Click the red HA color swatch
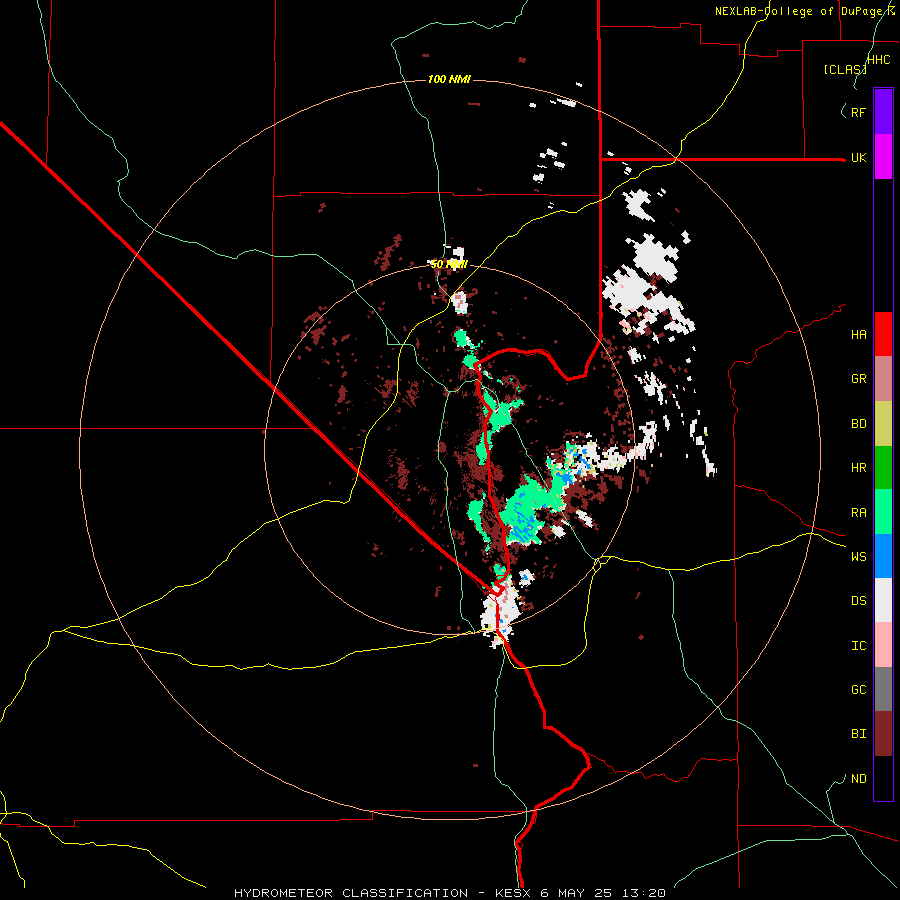This screenshot has height=900, width=900. [883, 334]
